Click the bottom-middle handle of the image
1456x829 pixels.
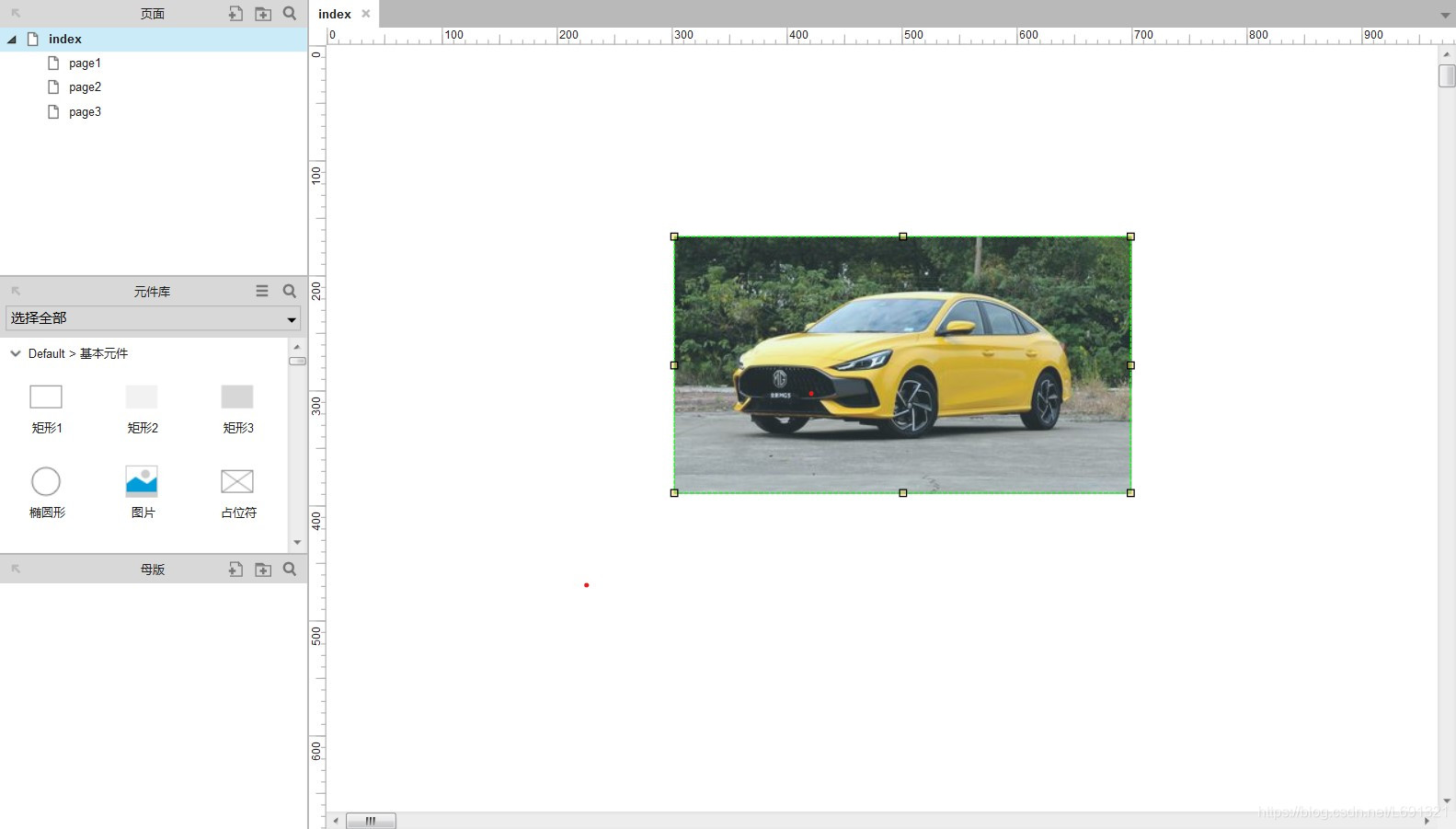tap(903, 493)
